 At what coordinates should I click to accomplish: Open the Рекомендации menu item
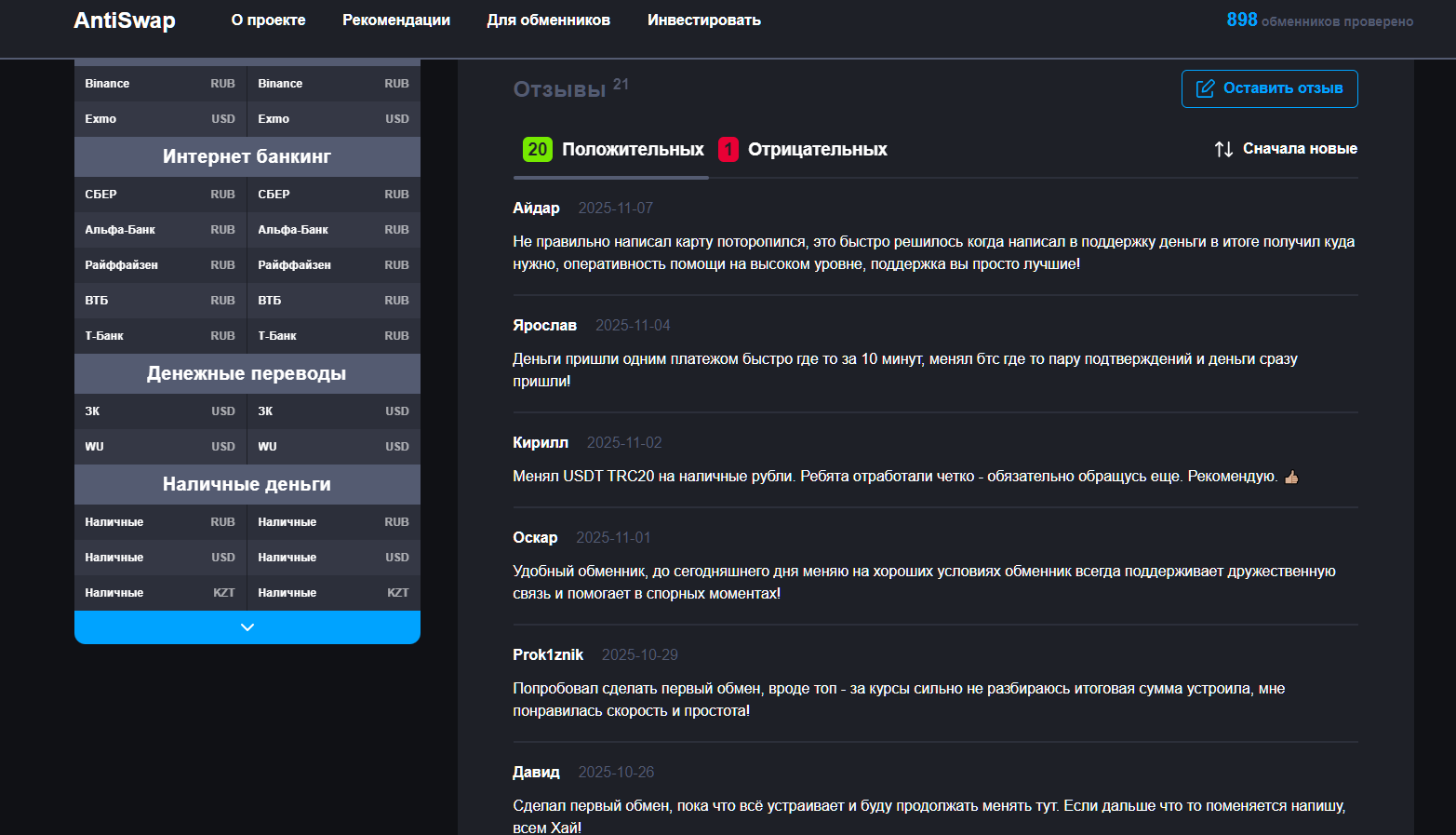pos(396,20)
